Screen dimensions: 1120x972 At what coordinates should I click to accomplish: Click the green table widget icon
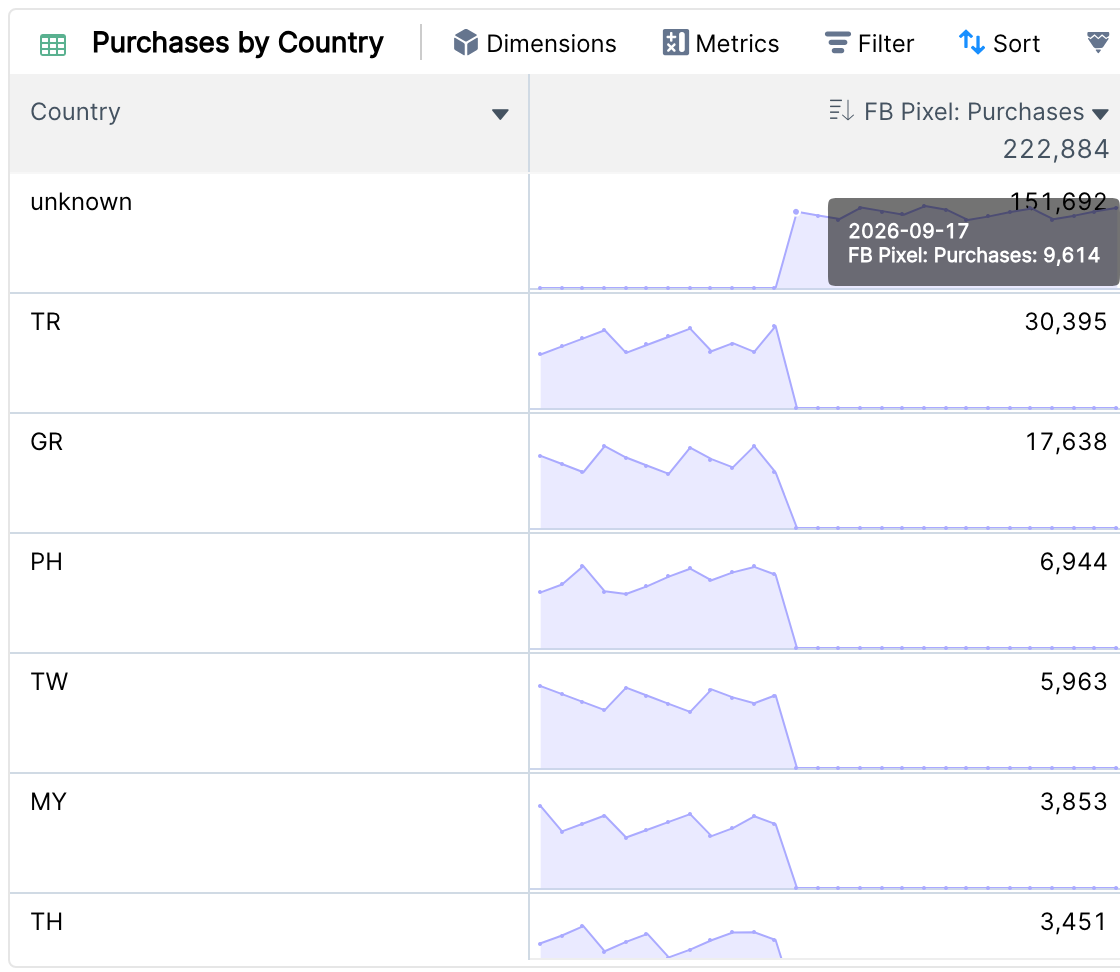[x=53, y=45]
